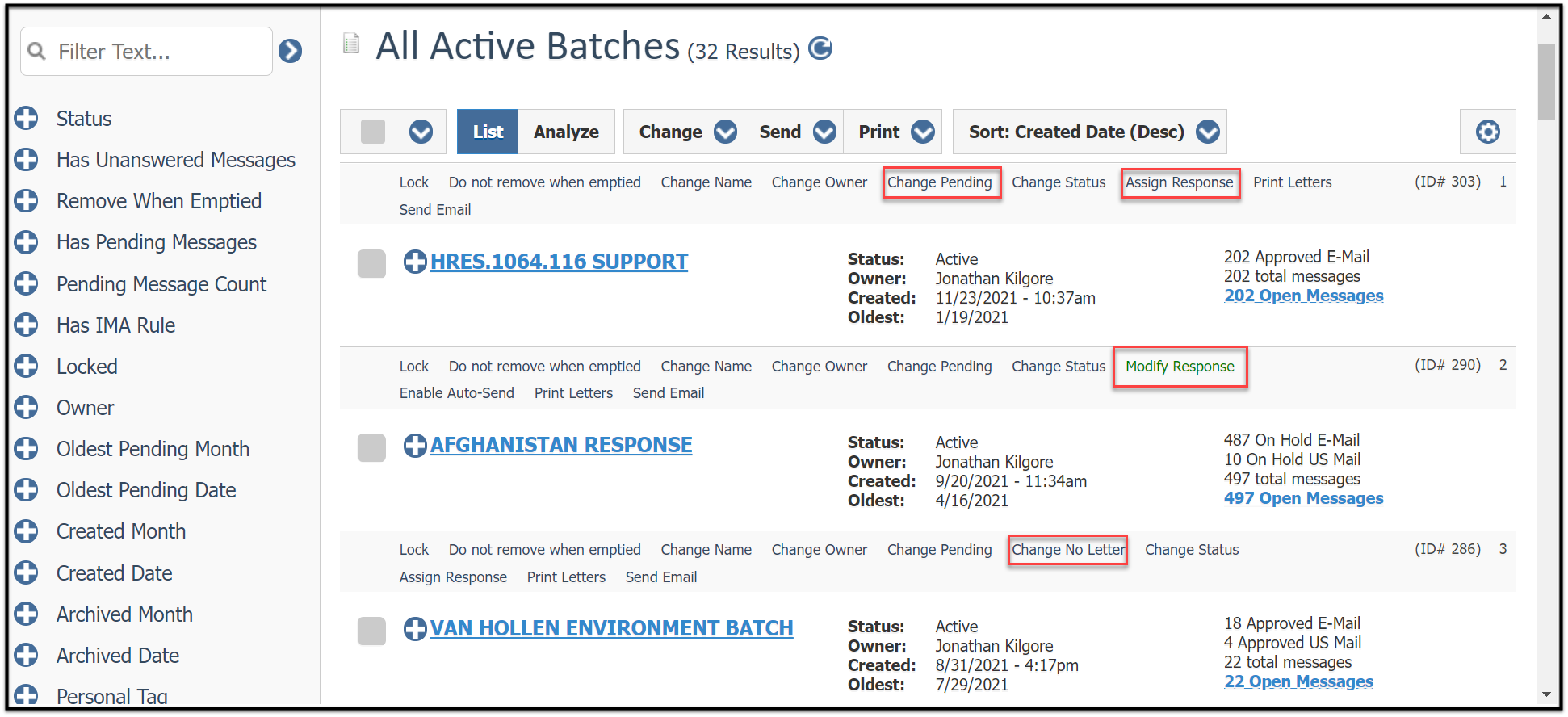The height and width of the screenshot is (717, 1568).
Task: Select the List view tab
Action: [x=488, y=132]
